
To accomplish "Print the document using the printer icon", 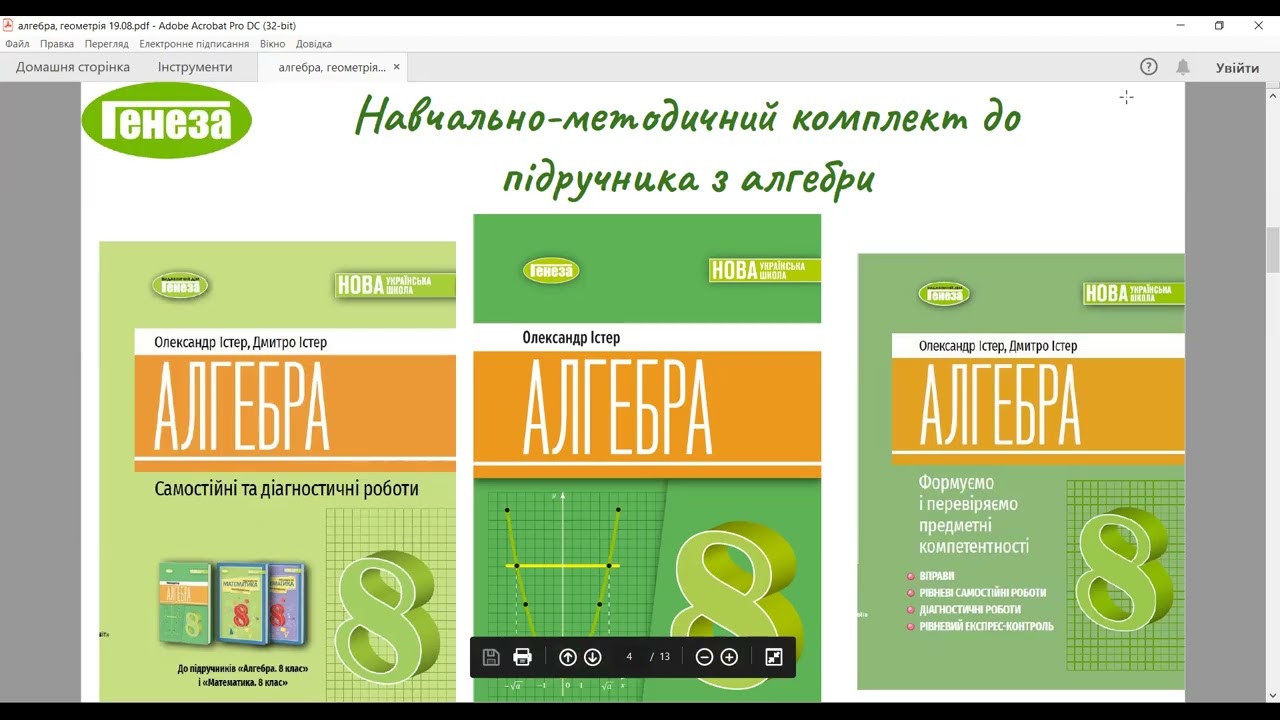I will [x=522, y=657].
